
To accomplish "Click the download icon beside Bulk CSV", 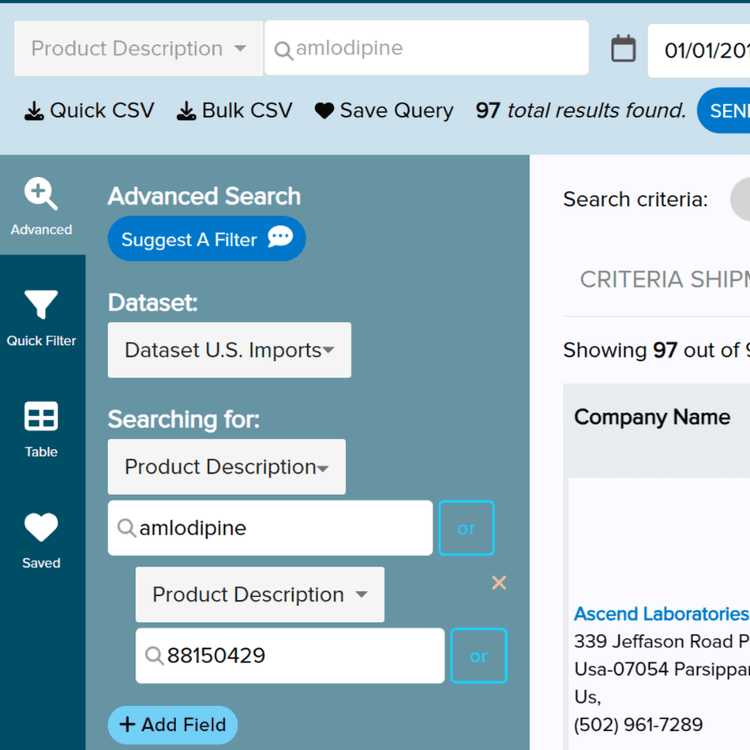I will (187, 111).
